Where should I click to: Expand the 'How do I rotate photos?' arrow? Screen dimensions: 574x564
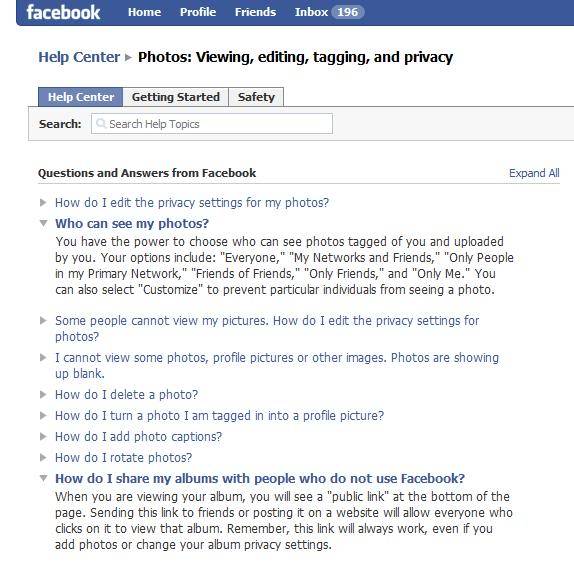pyautogui.click(x=43, y=457)
